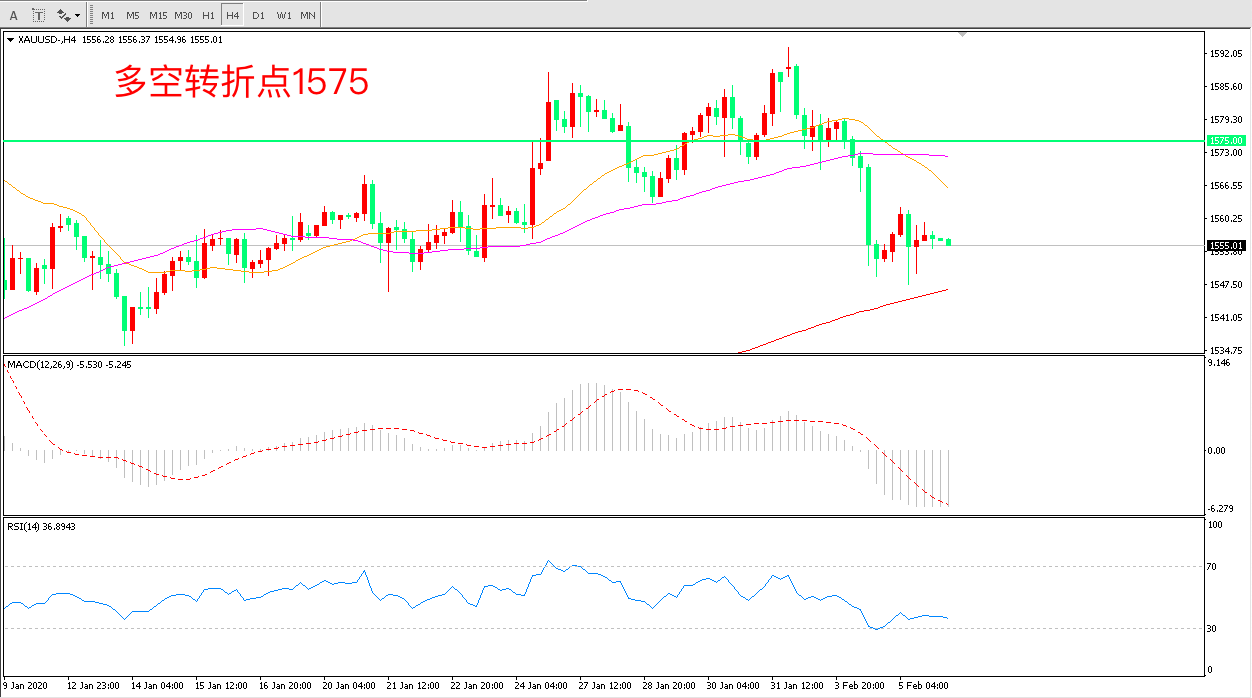1252x698 pixels.
Task: Switch chart to M15 timeframe
Action: (x=158, y=15)
